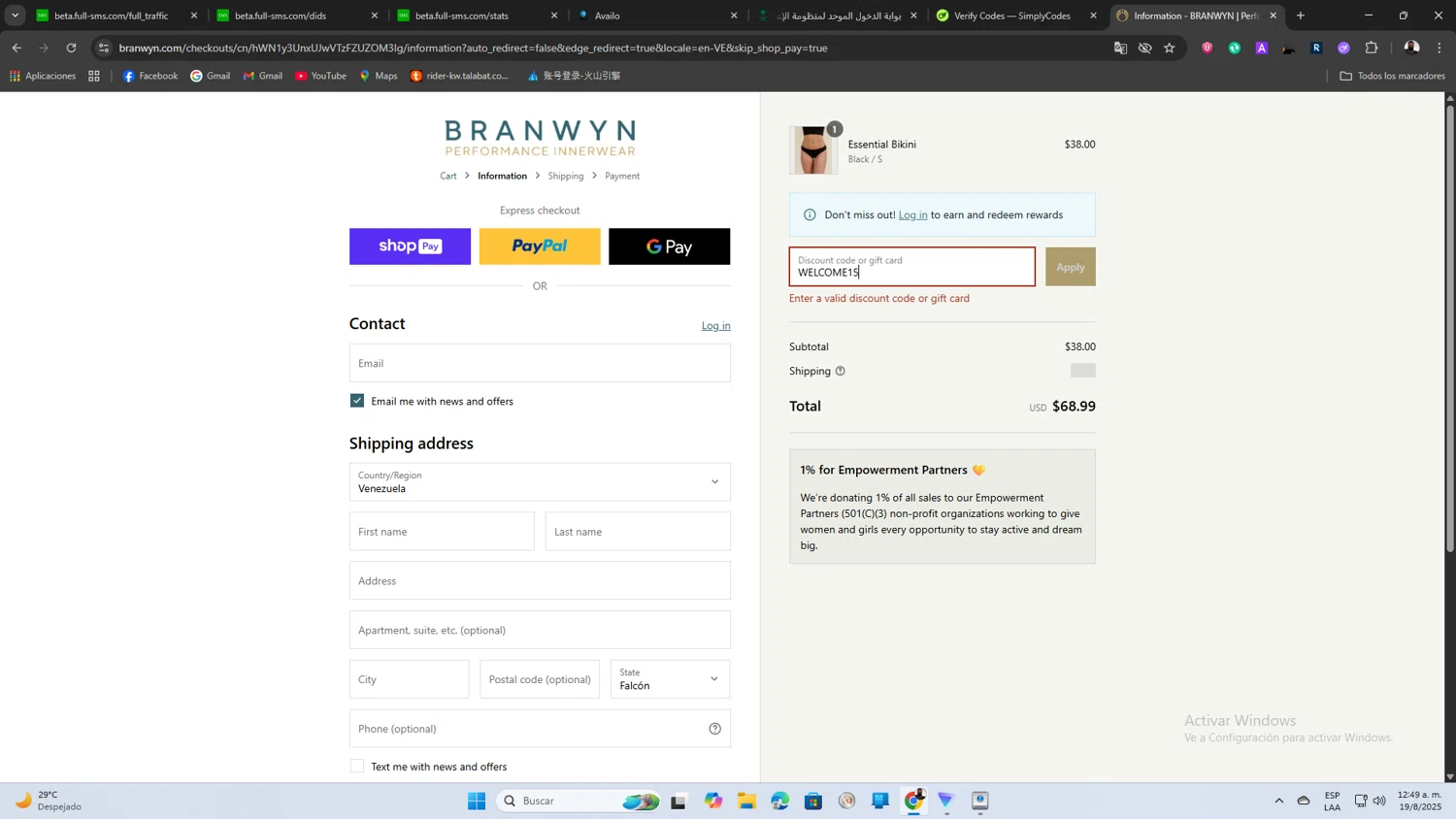The width and height of the screenshot is (1456, 819).
Task: Open Copilot from the taskbar
Action: tap(713, 801)
